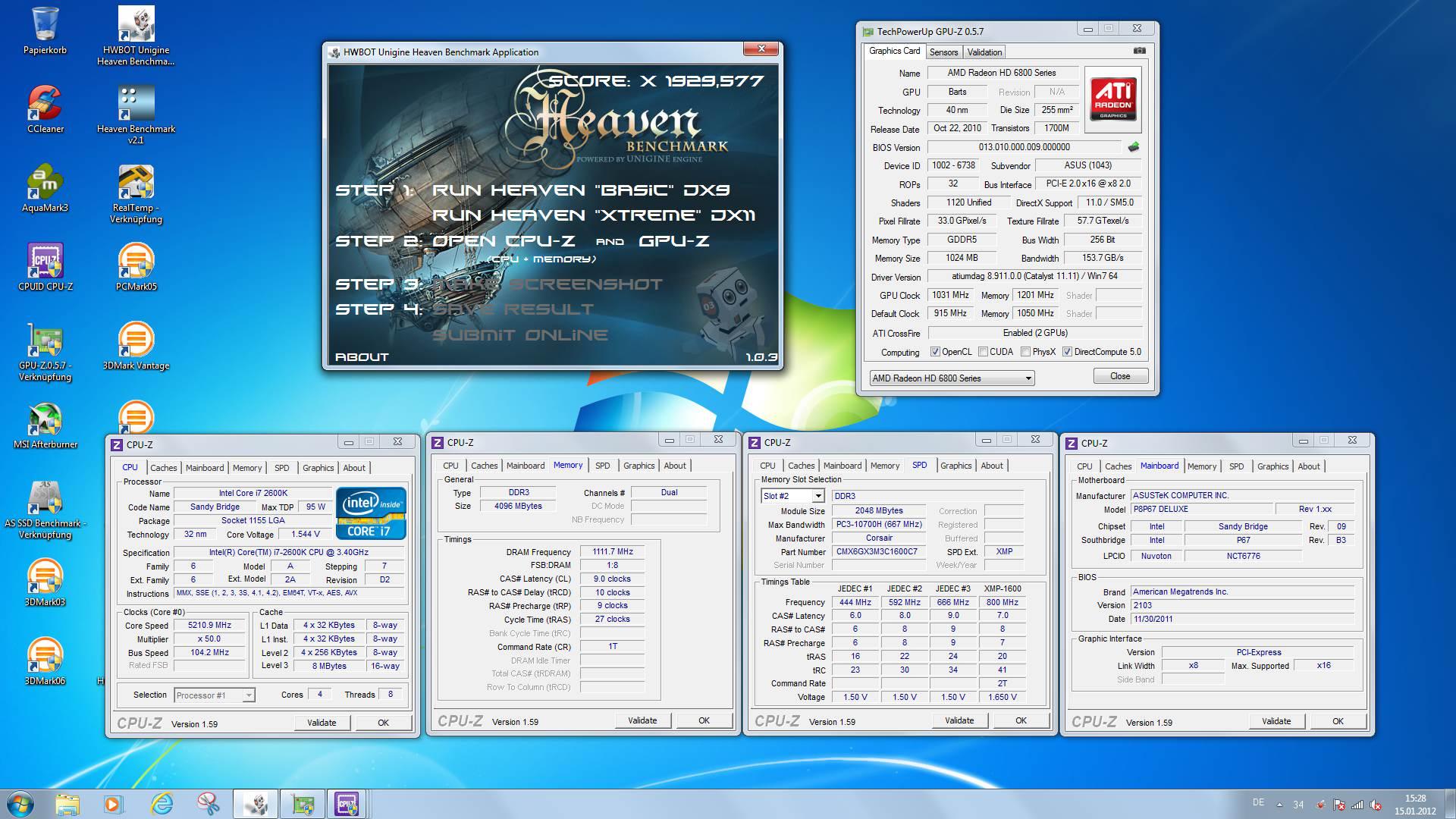The image size is (1456, 819).
Task: Open Heaven Benchmark v2.1 desktop icon
Action: pyautogui.click(x=136, y=115)
